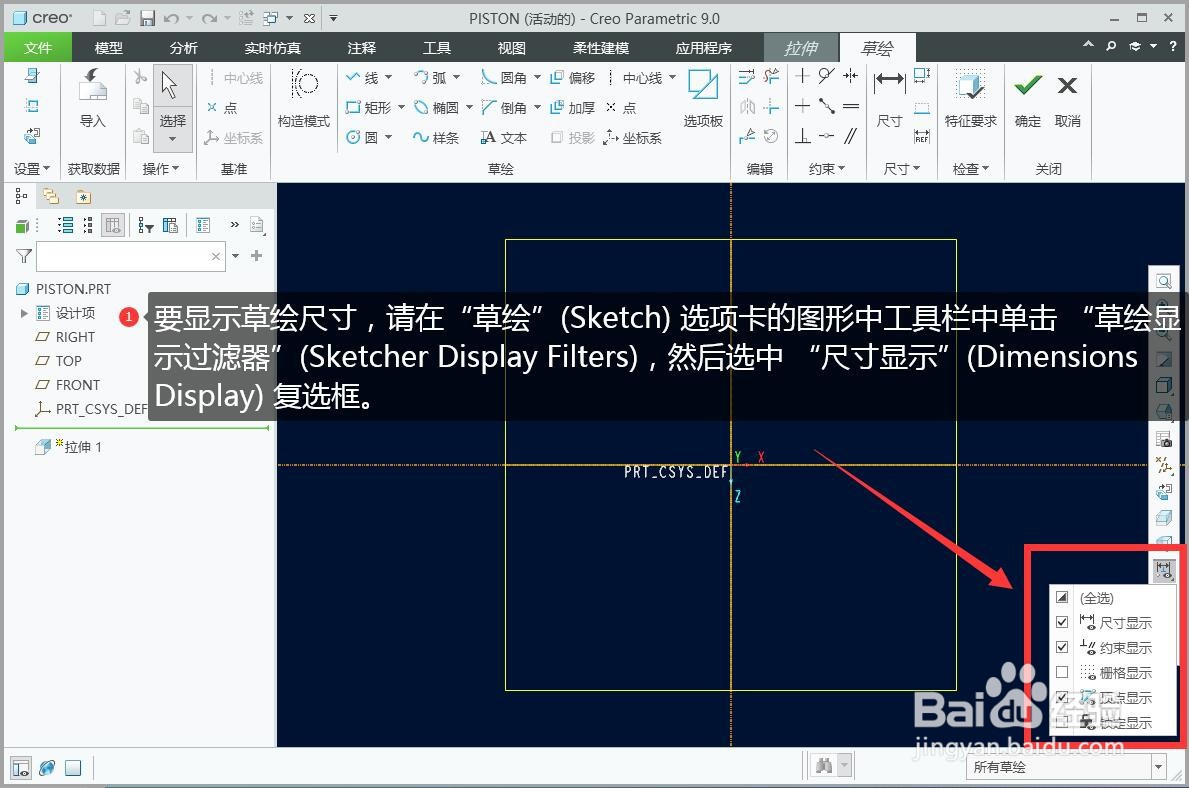Select the 拉伸 1 feature in tree

pos(68,447)
